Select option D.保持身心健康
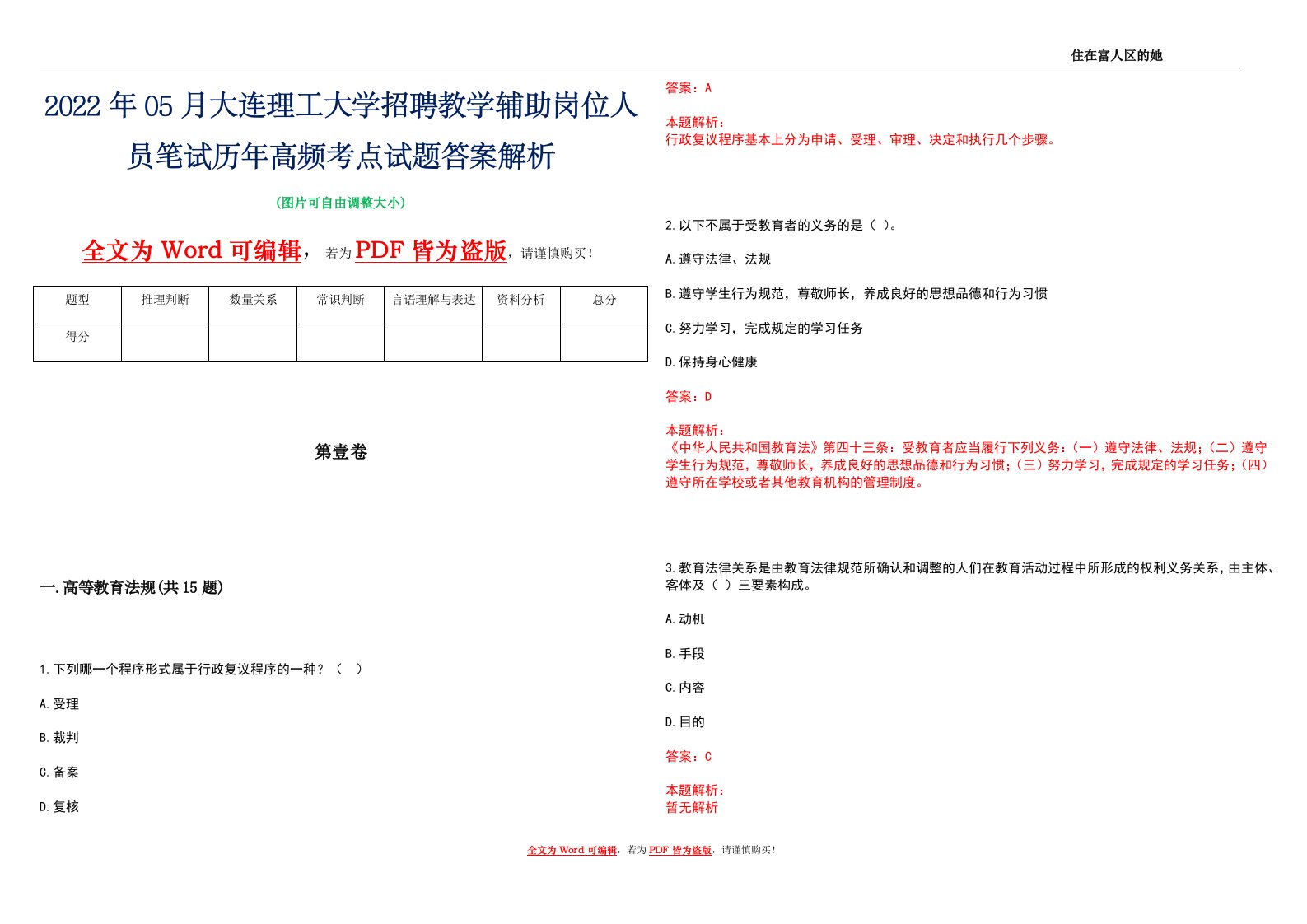Viewport: 1307px width, 924px height. tap(712, 362)
